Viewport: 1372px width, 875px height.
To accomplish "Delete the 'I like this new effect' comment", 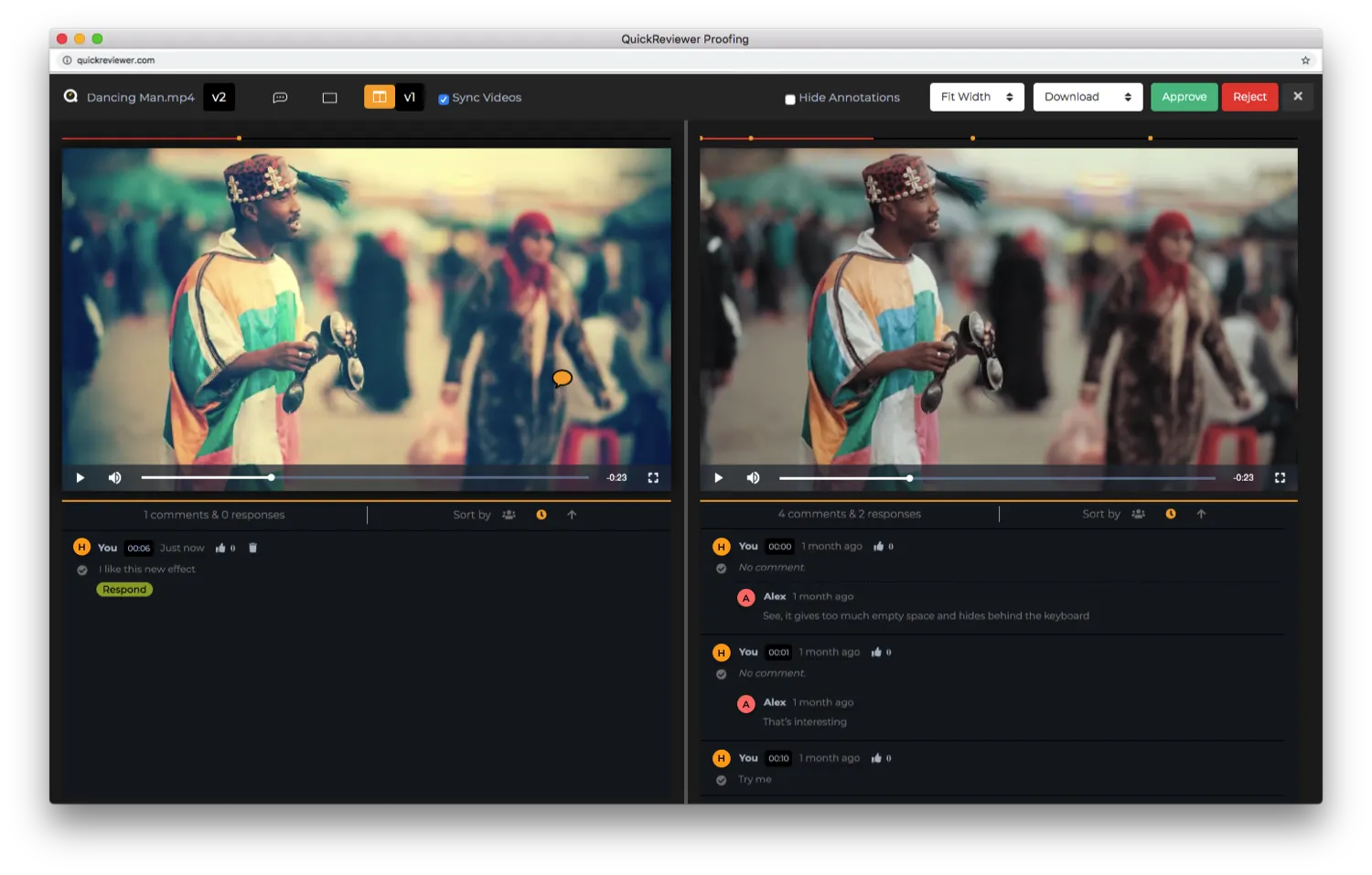I will 253,548.
